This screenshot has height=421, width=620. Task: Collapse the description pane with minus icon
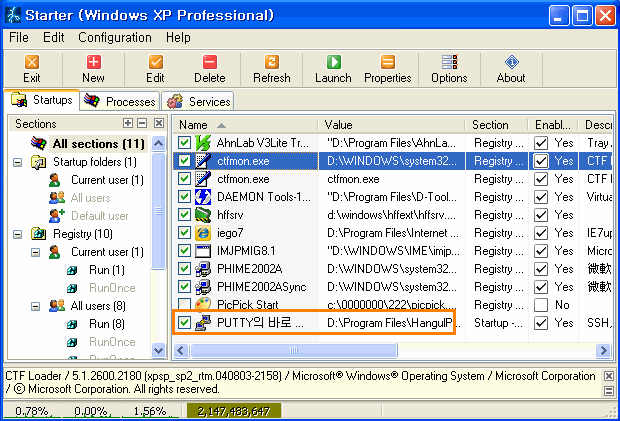tap(609, 391)
